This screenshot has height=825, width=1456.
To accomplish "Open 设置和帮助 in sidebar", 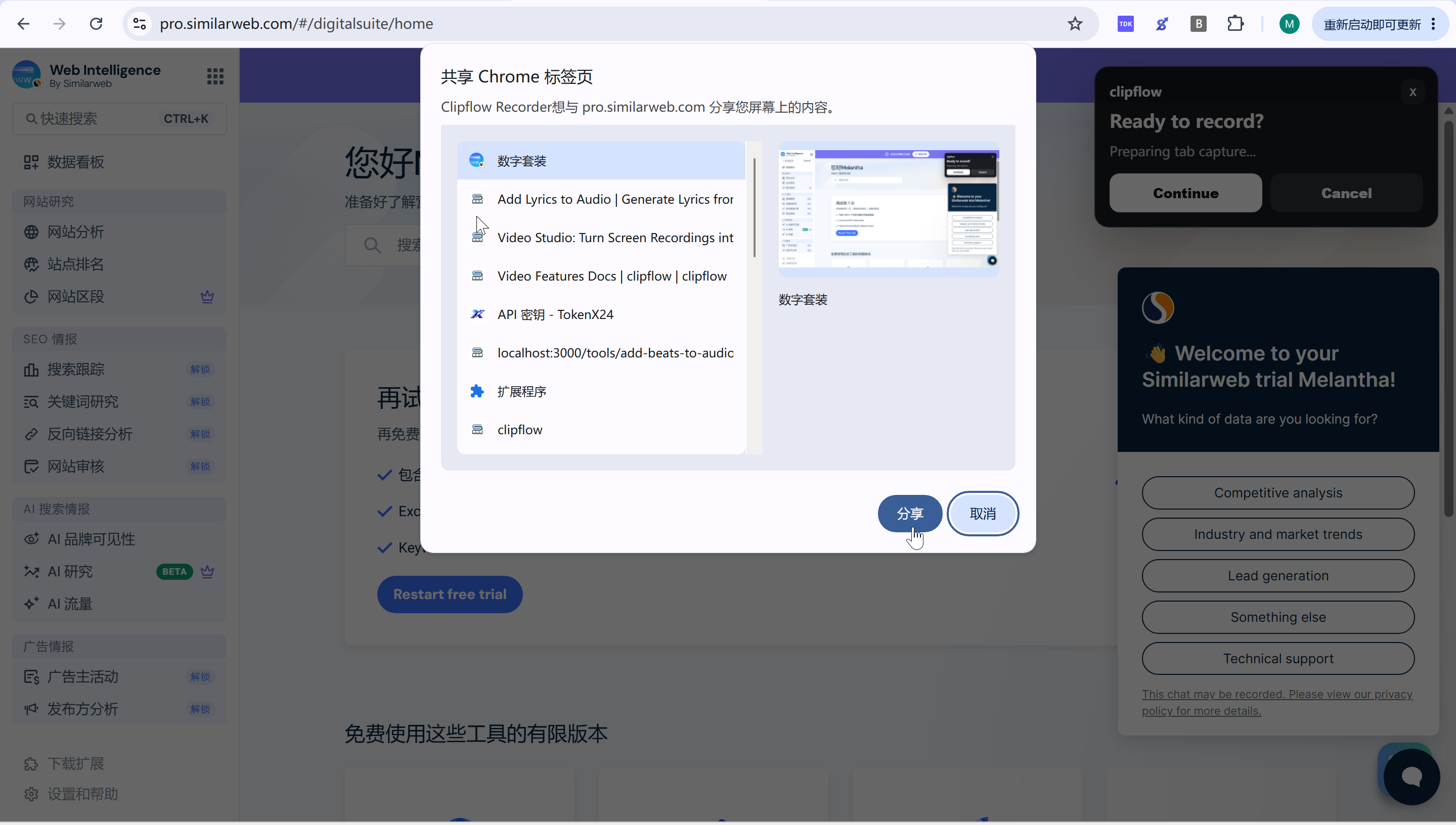I will [119, 794].
